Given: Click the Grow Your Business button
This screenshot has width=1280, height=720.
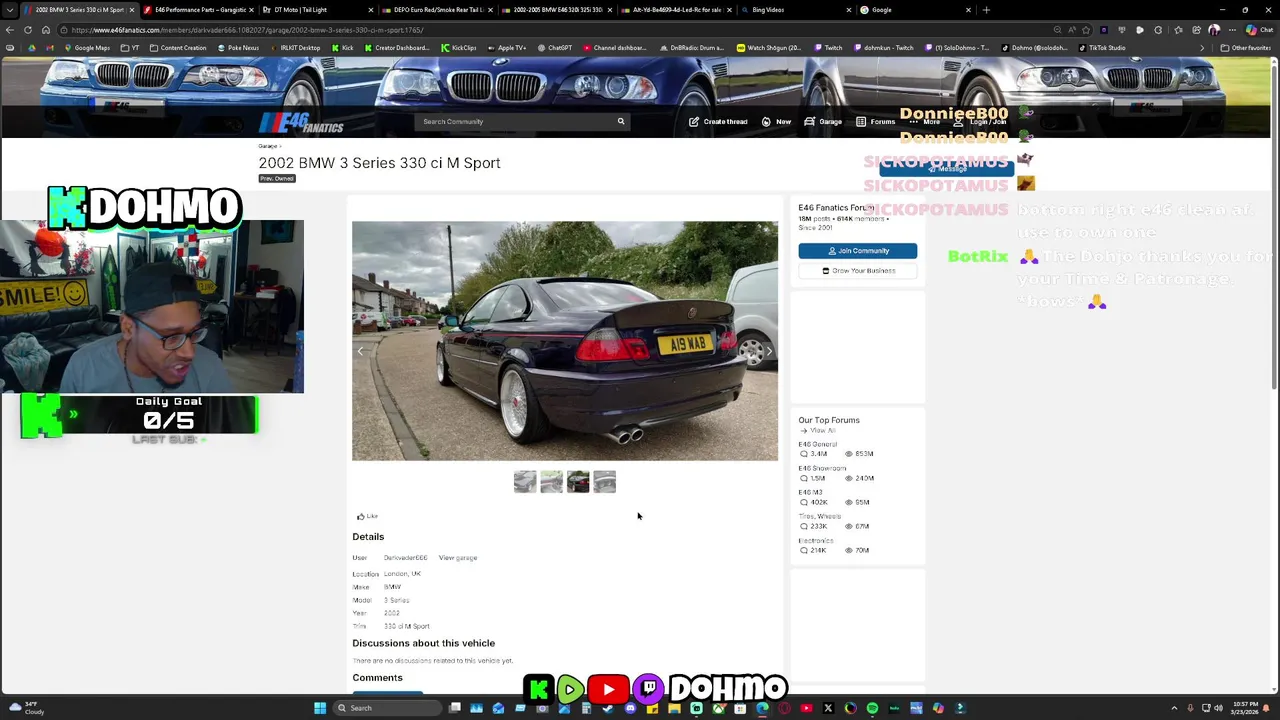Looking at the screenshot, I should point(857,271).
